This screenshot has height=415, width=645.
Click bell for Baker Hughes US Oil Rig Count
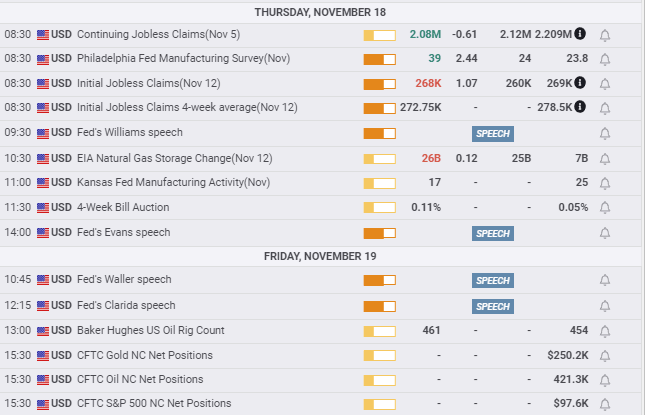[x=605, y=330]
